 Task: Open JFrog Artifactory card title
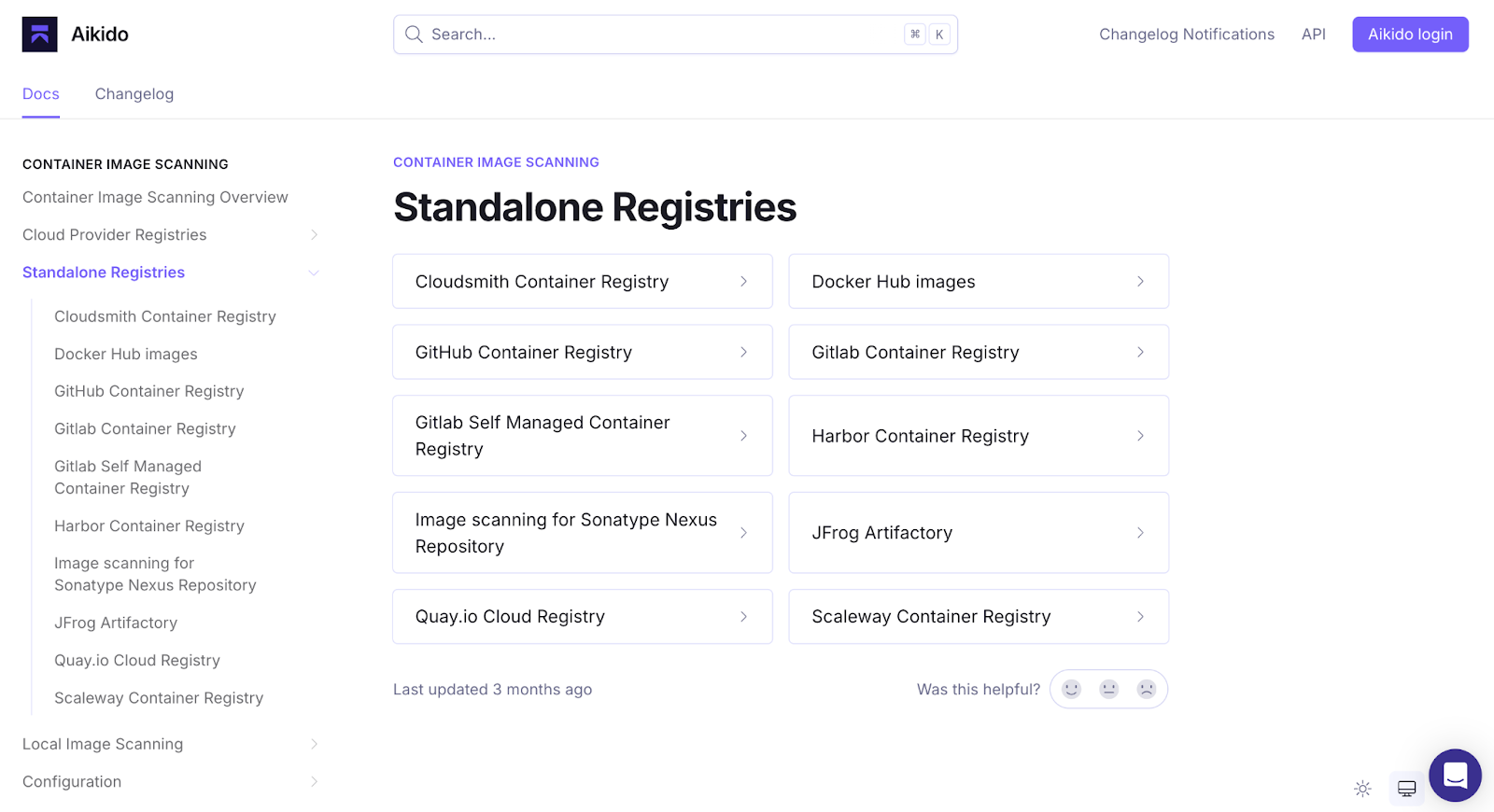tap(882, 533)
